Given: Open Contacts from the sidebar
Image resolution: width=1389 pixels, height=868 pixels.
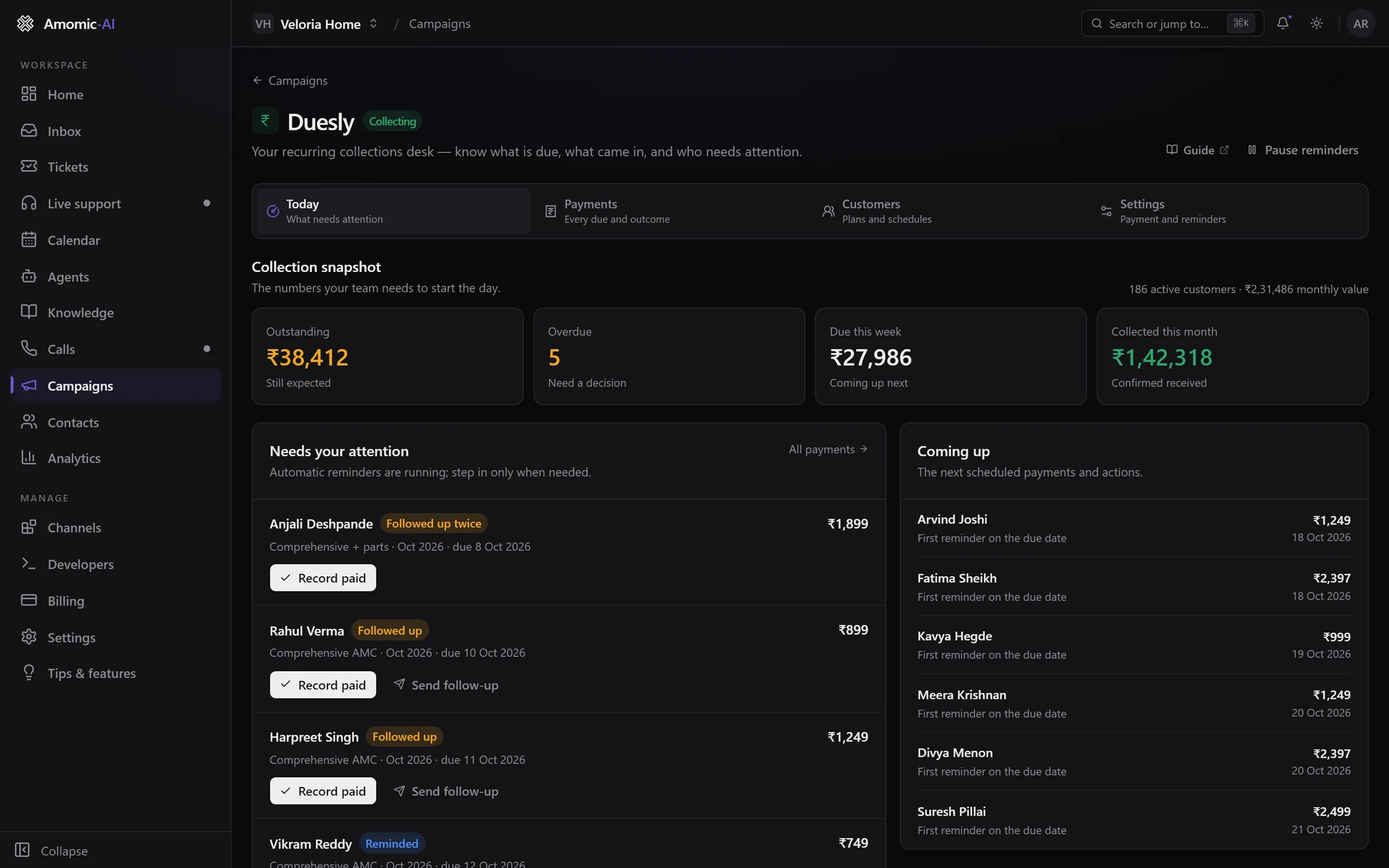Looking at the screenshot, I should [116, 422].
